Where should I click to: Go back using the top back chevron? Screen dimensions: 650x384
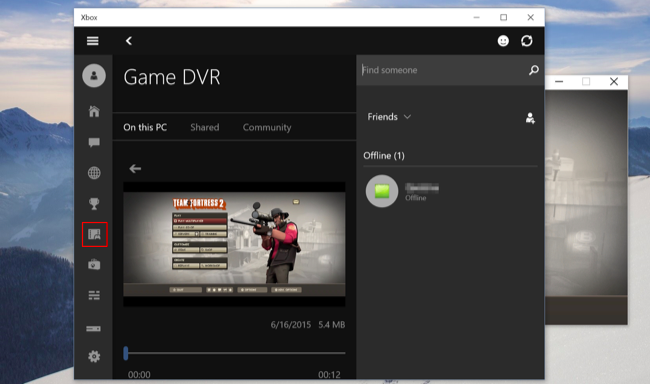(129, 41)
